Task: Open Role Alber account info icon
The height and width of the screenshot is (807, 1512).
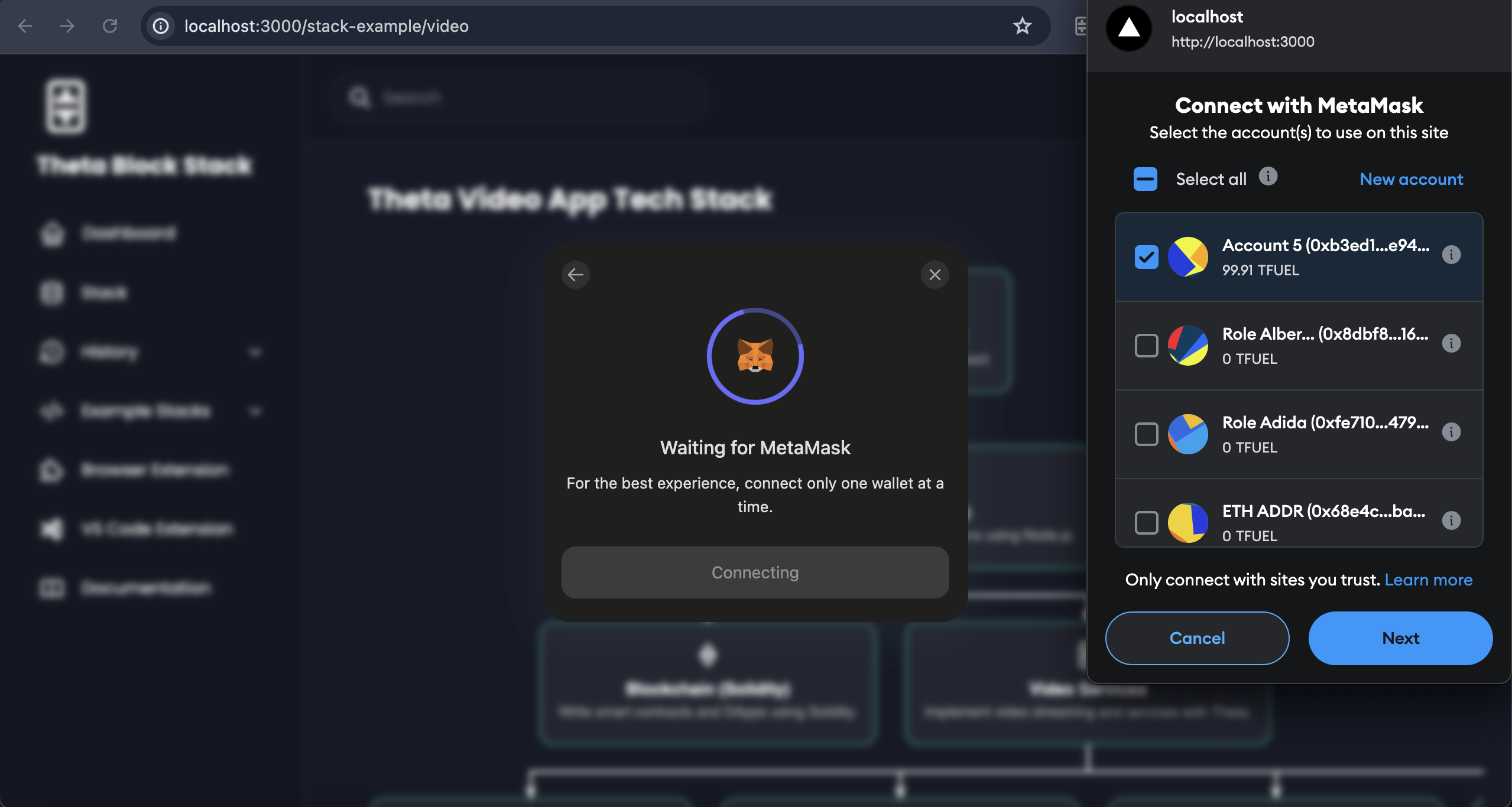Action: click(x=1451, y=343)
